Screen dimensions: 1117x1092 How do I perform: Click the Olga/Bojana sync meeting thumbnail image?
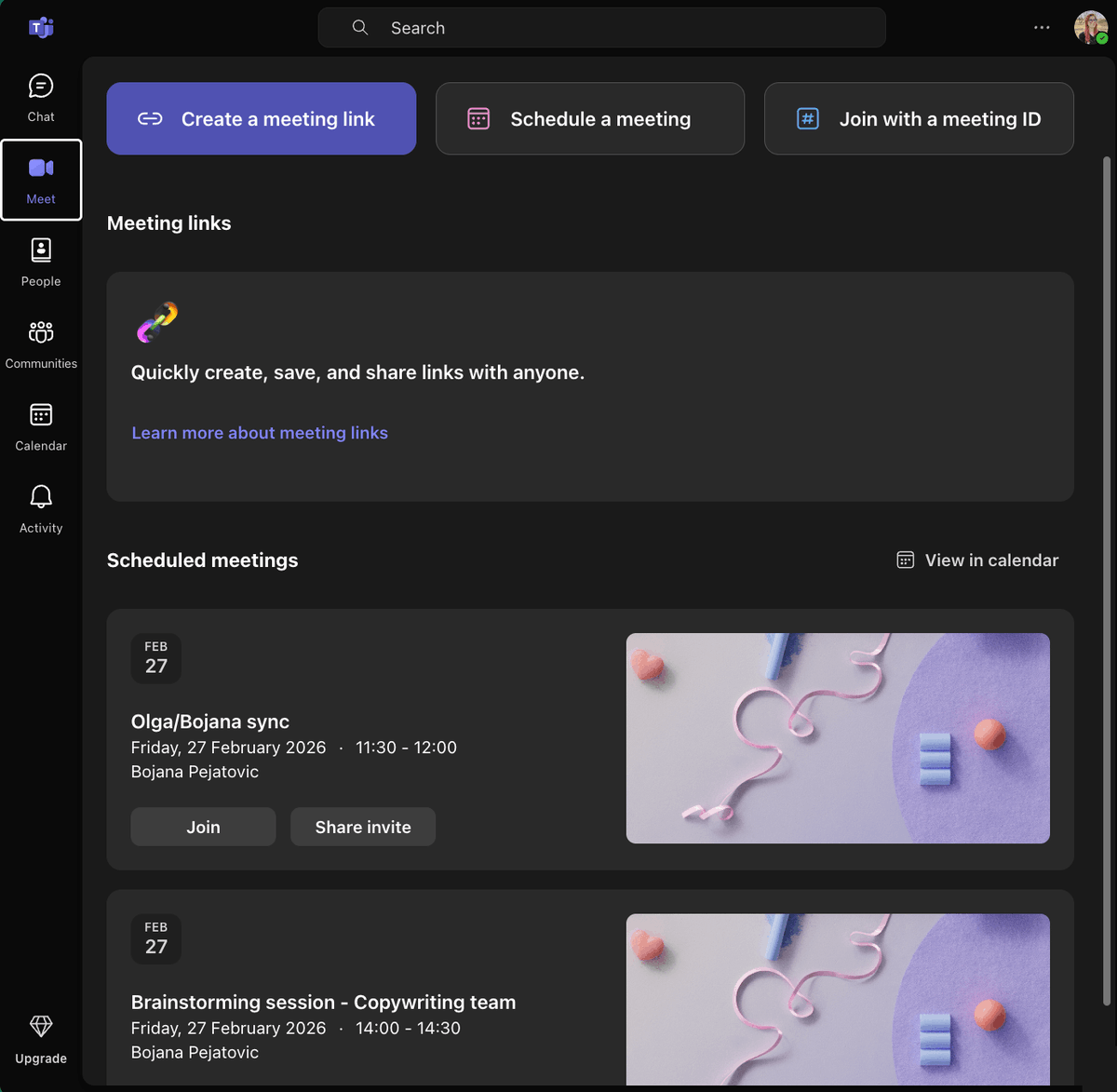click(x=837, y=738)
